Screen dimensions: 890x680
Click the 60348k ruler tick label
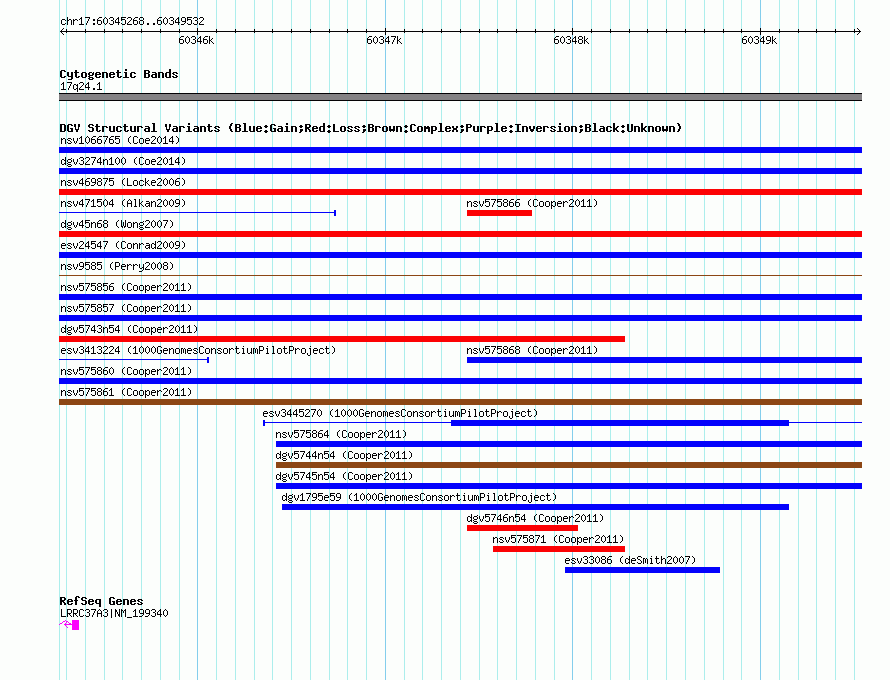572,40
